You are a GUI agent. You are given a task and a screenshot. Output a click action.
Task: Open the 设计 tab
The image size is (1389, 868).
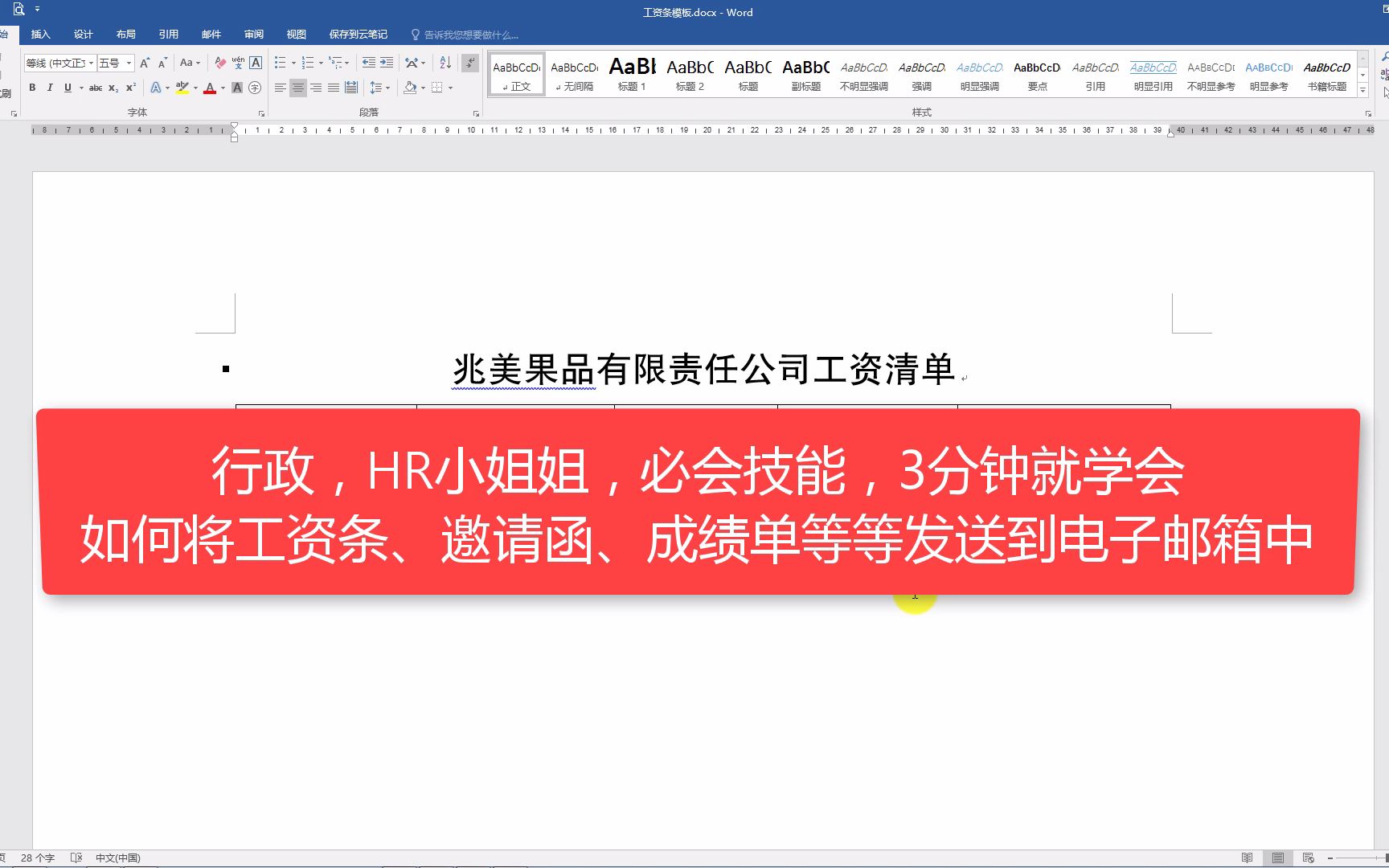84,35
